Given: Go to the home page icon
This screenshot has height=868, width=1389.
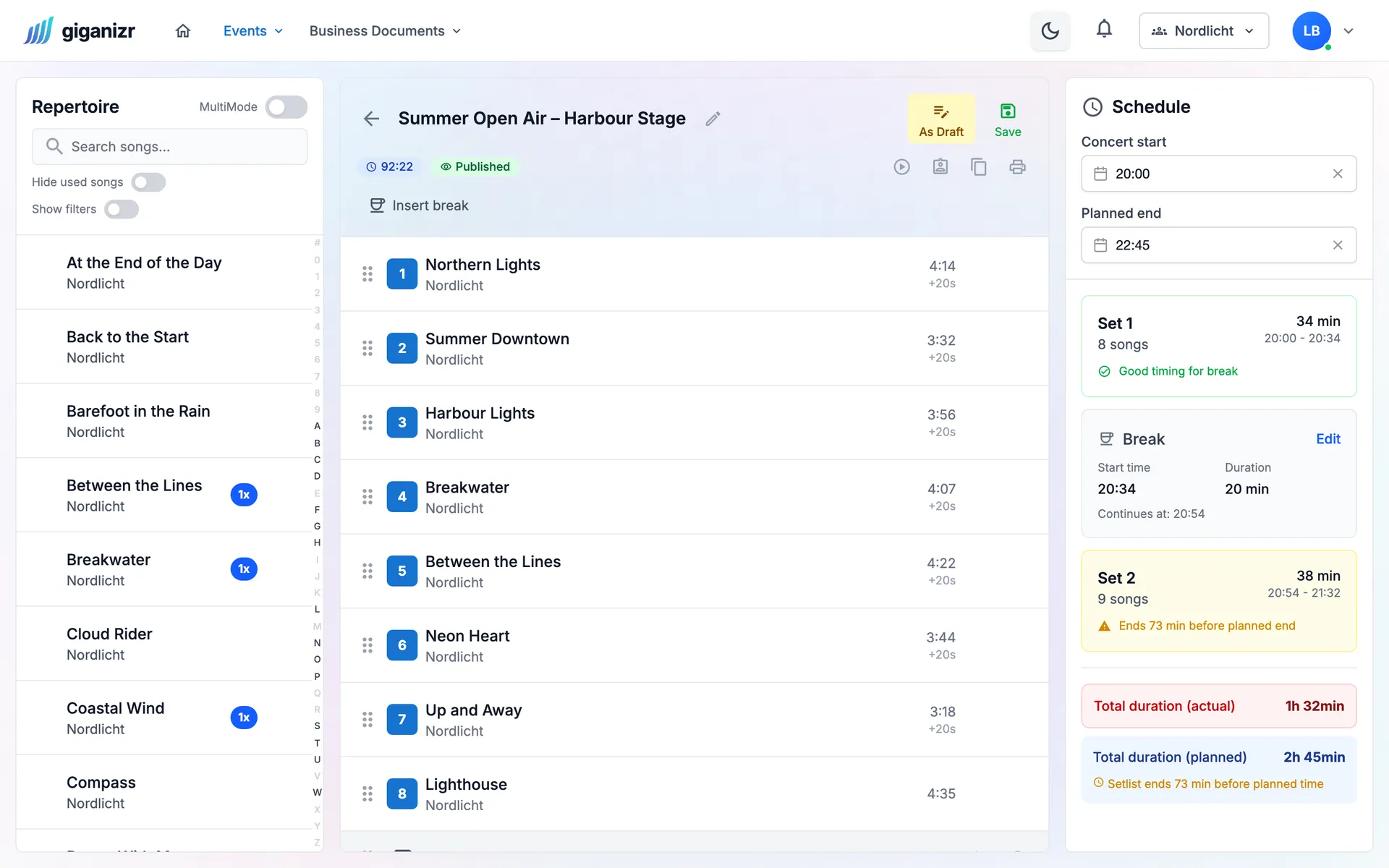Looking at the screenshot, I should point(183,31).
